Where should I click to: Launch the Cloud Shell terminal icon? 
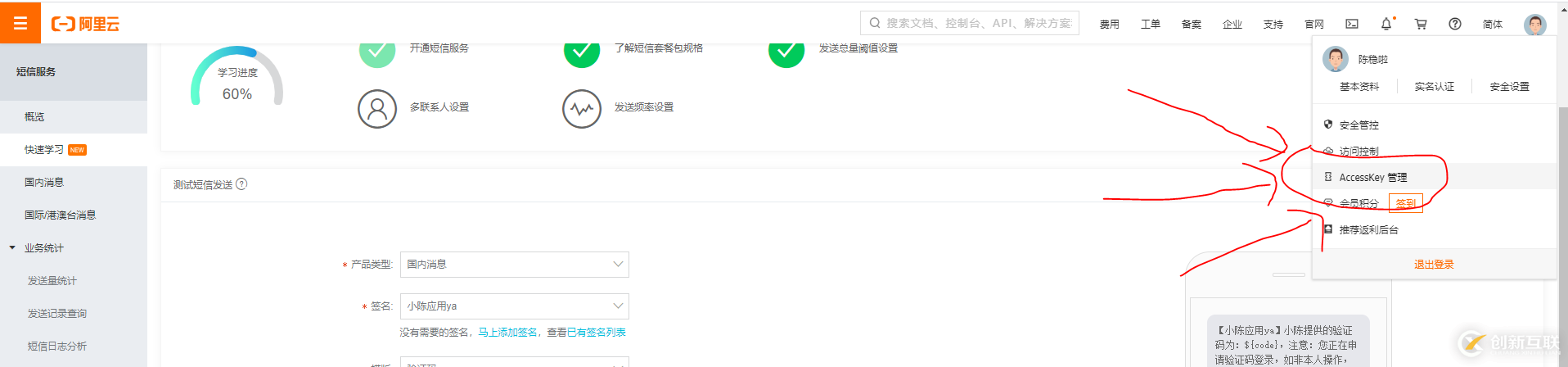click(x=1352, y=24)
